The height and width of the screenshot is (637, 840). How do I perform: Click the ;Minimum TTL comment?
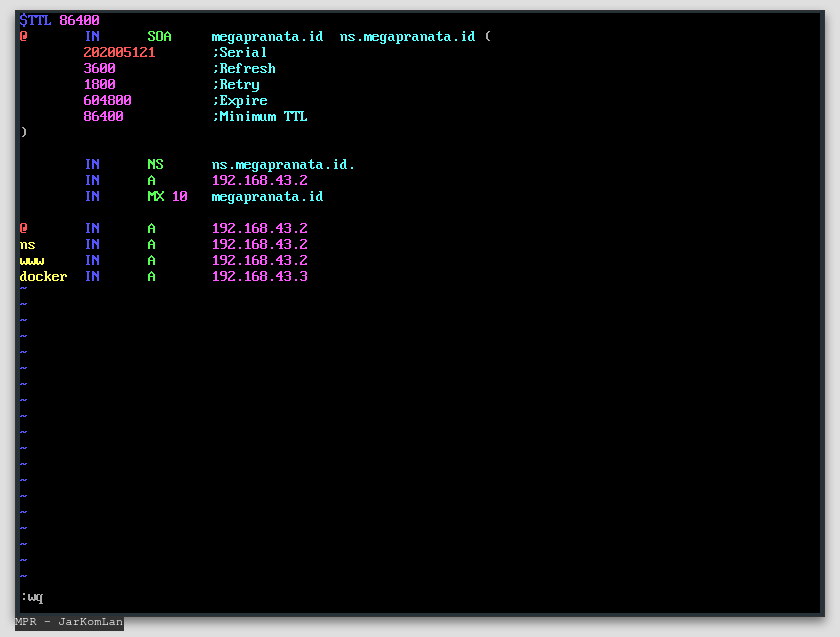pos(259,116)
